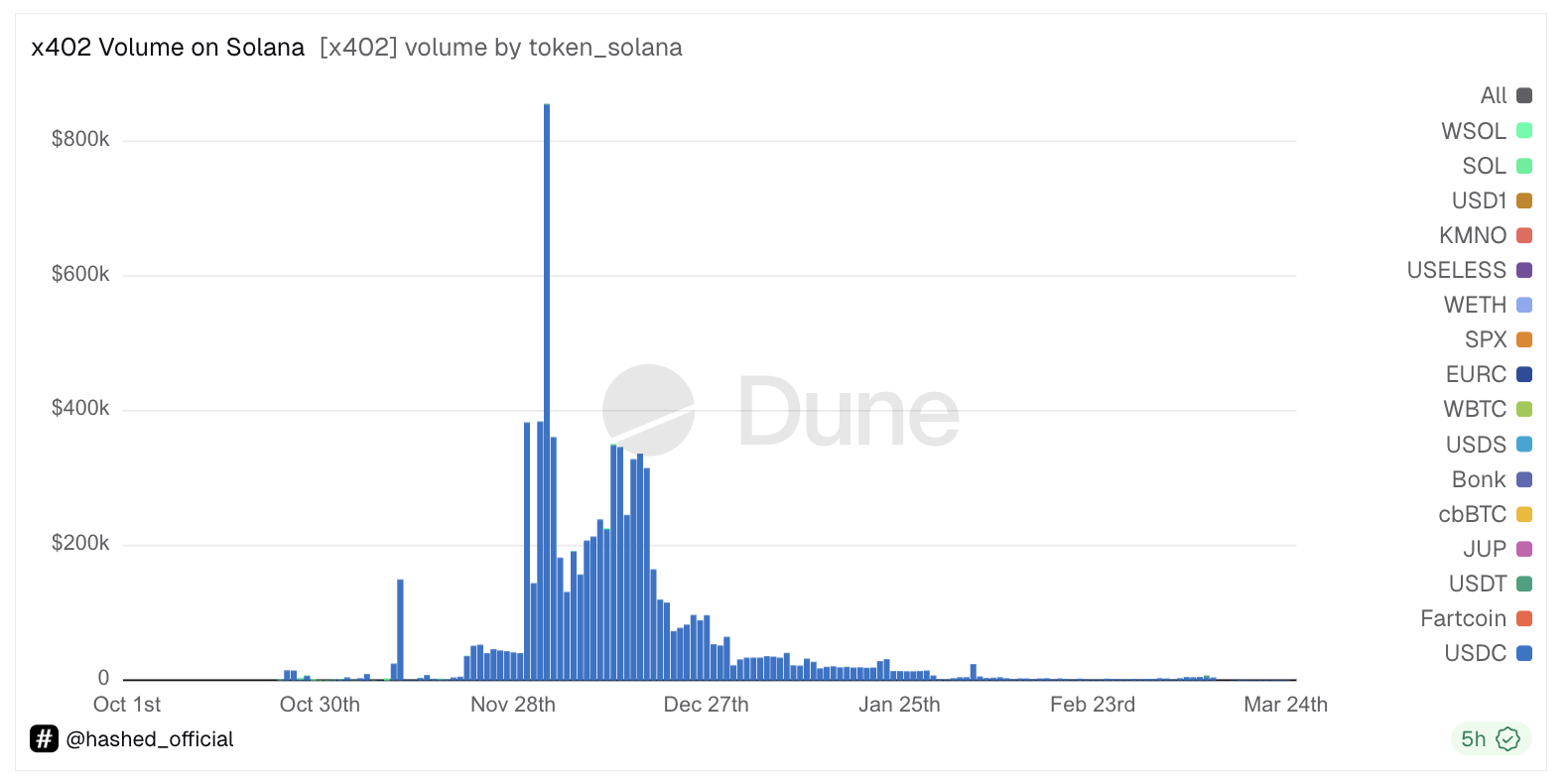The height and width of the screenshot is (784, 1568).
Task: Click the Fartcoin legend color swatch
Action: click(x=1524, y=618)
